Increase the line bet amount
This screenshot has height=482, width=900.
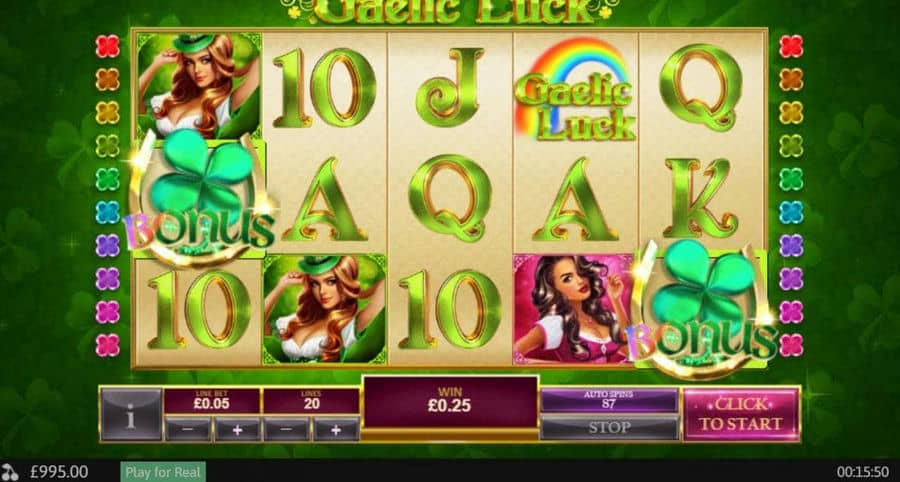tap(237, 429)
